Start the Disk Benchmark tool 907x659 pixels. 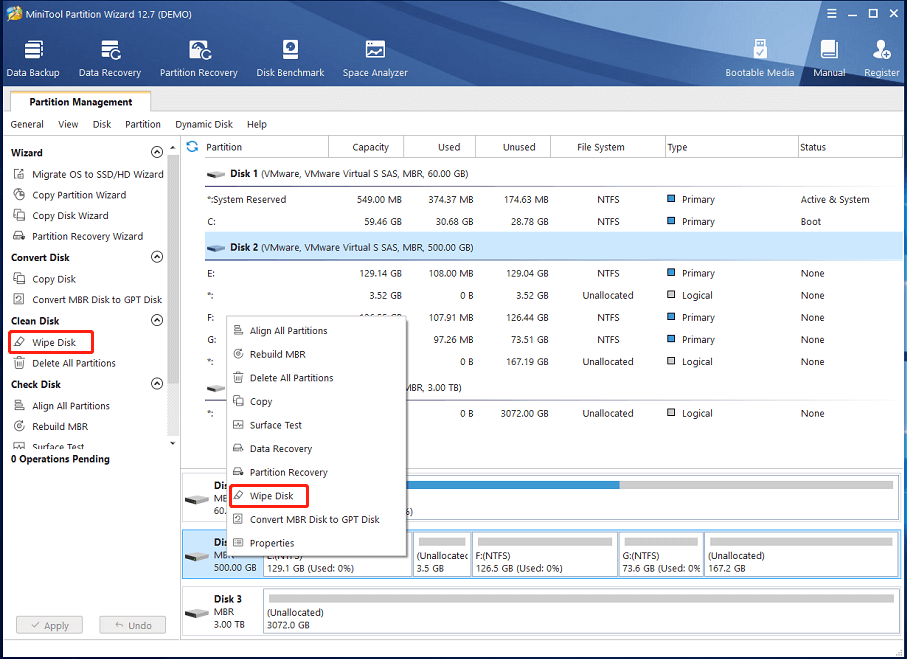pos(290,58)
